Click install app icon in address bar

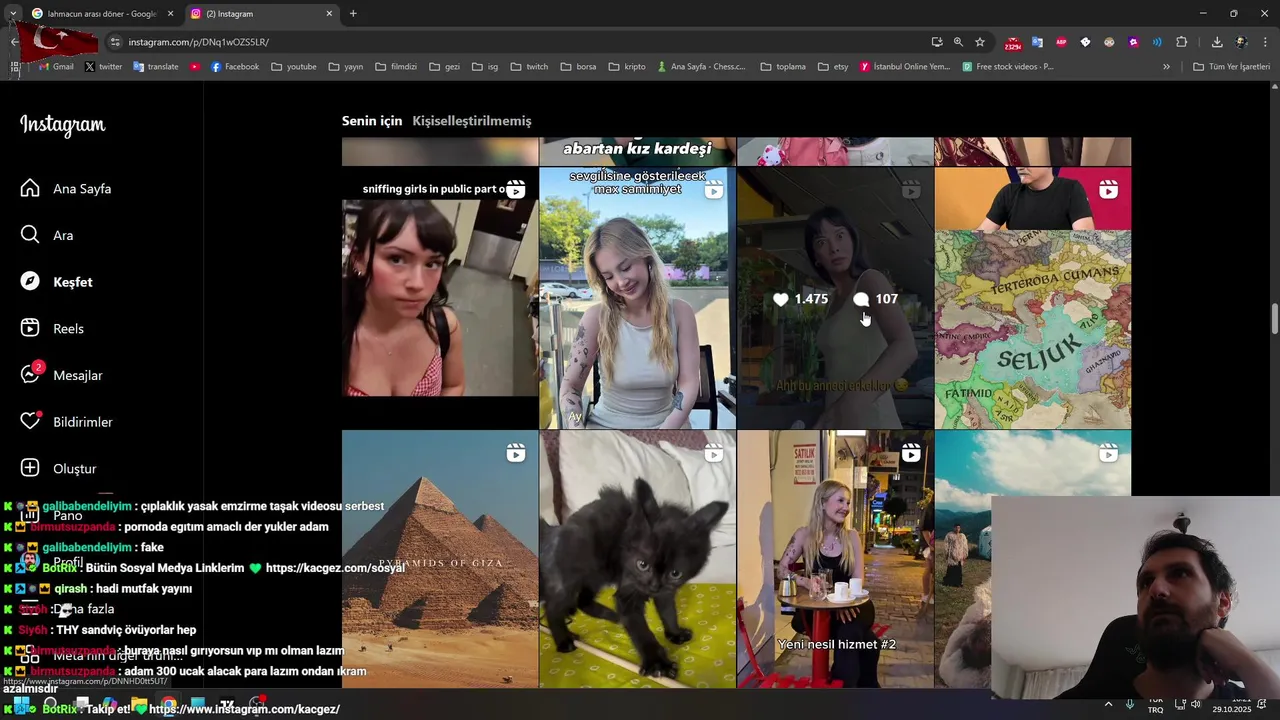click(x=937, y=42)
